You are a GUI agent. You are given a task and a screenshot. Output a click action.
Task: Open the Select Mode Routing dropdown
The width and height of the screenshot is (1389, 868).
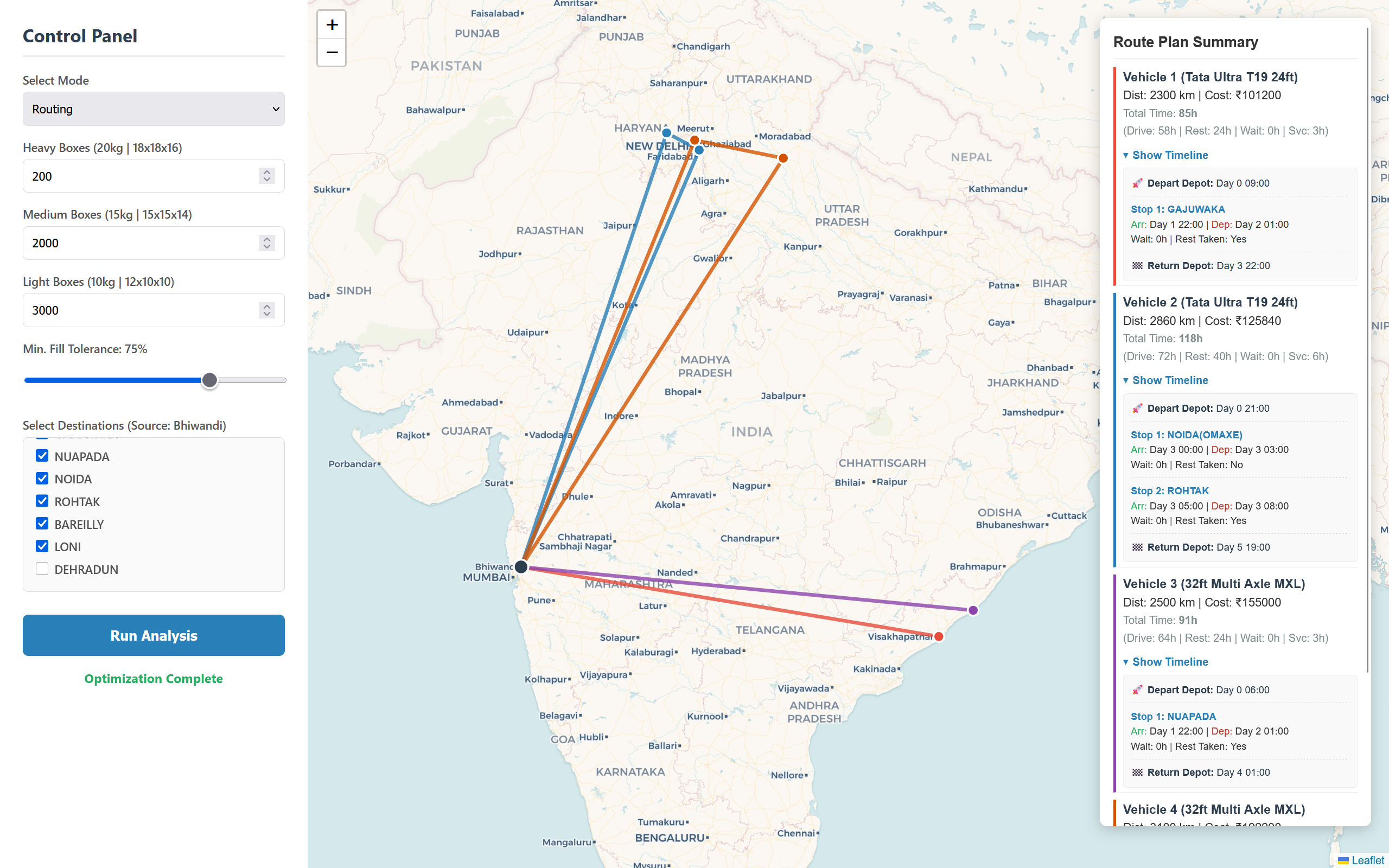(153, 108)
